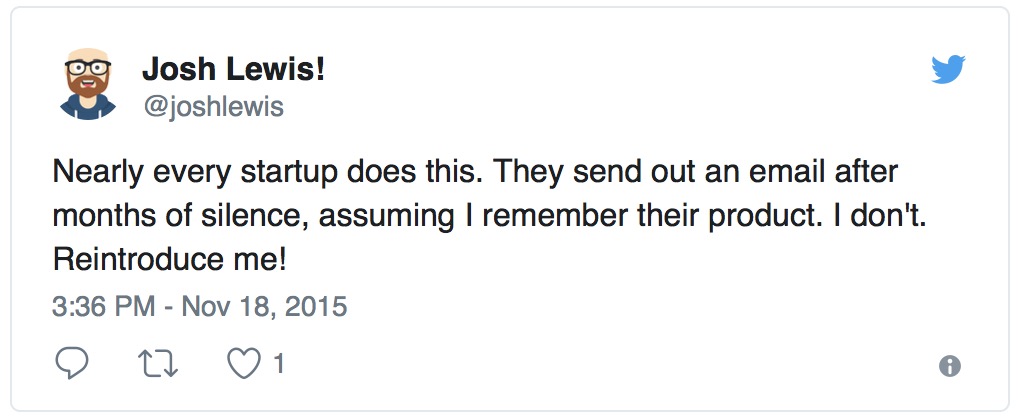Click the word 'product' in the tweet
This screenshot has width=1022, height=420.
[x=762, y=218]
